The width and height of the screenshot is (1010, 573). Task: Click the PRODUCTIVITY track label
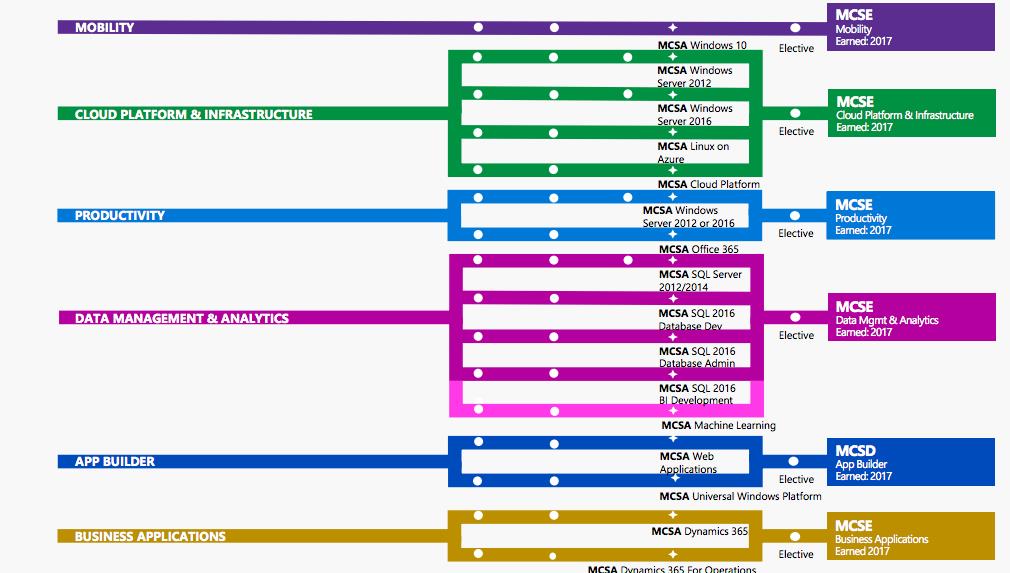[x=120, y=216]
